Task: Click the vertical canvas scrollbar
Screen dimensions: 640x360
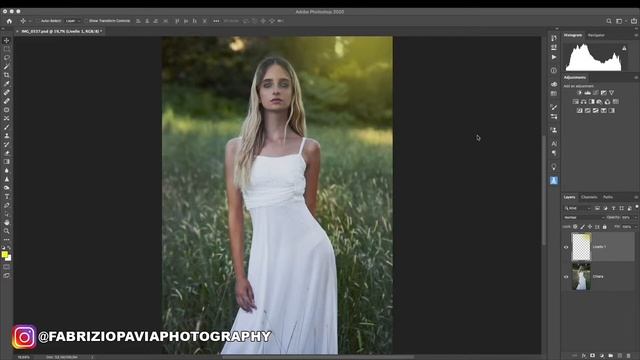Action: (x=544, y=190)
